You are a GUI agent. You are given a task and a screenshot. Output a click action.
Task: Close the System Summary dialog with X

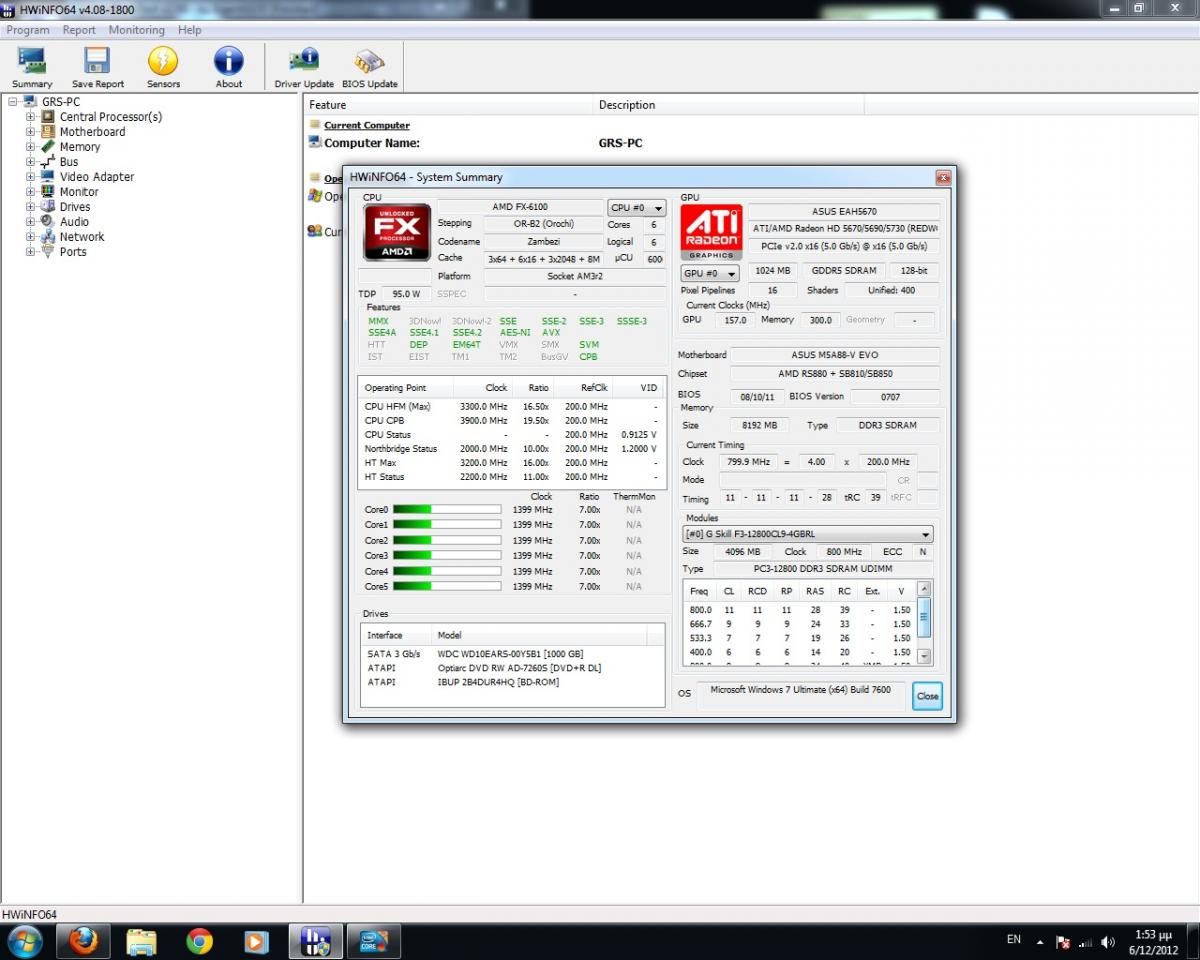click(942, 177)
